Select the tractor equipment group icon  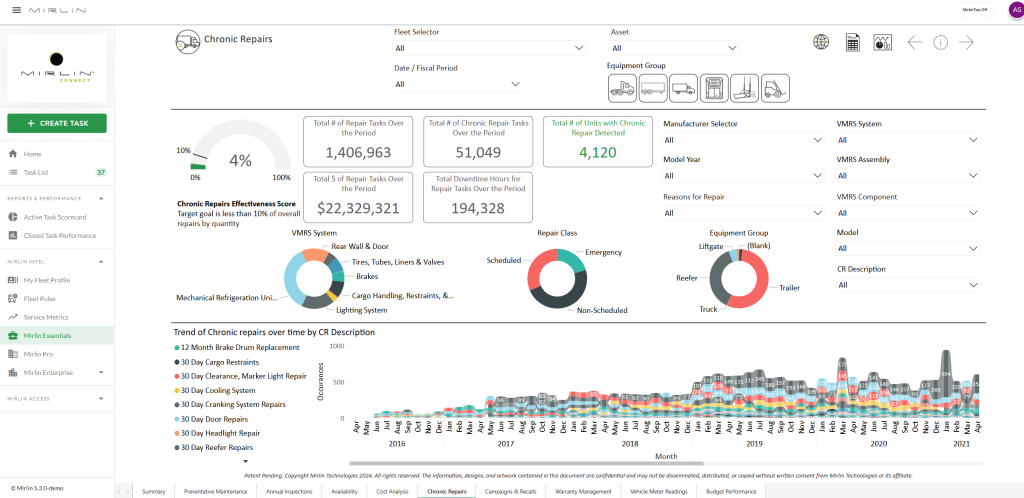click(622, 87)
